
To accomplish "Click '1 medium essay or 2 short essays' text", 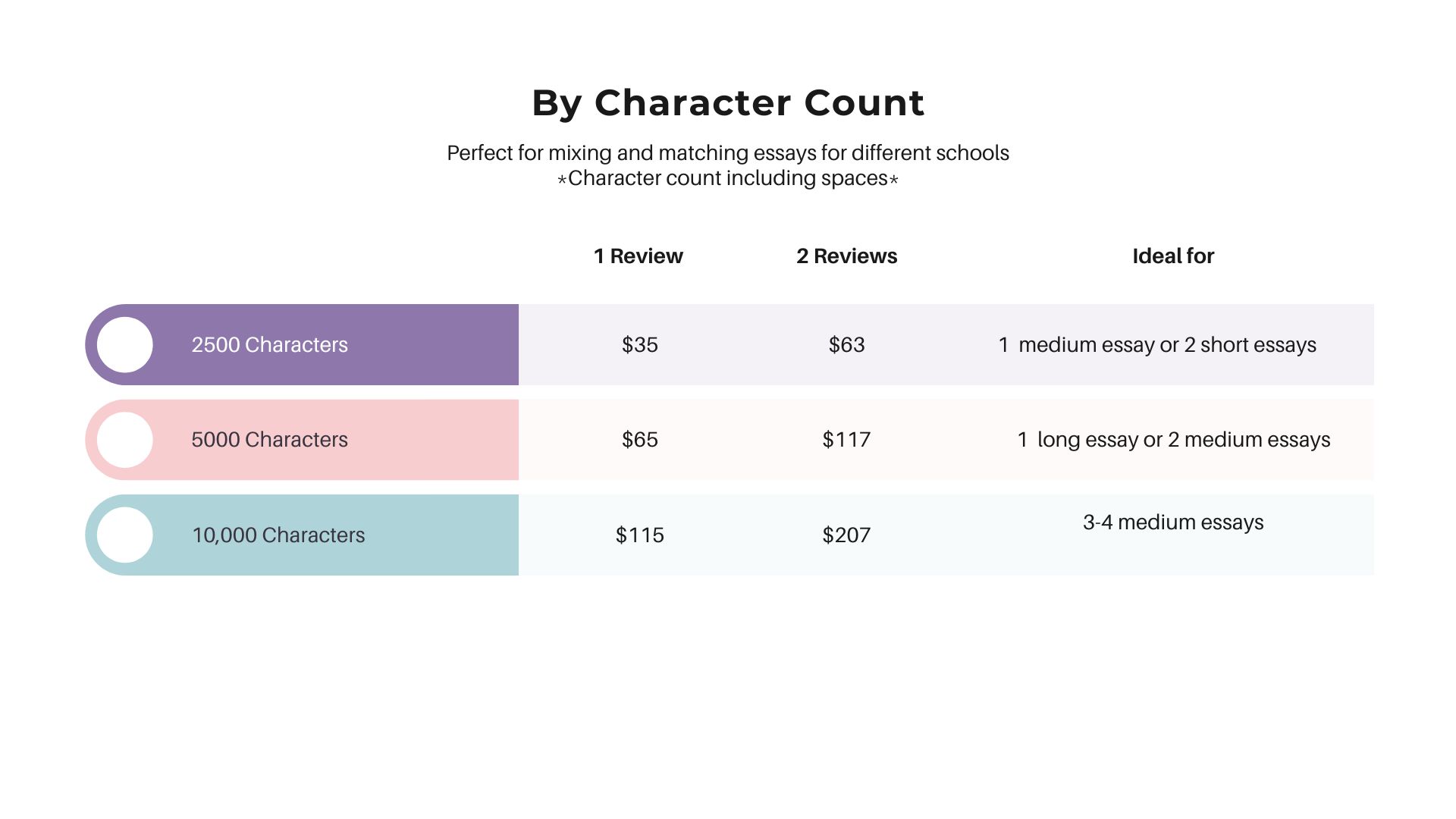I will tap(1157, 345).
